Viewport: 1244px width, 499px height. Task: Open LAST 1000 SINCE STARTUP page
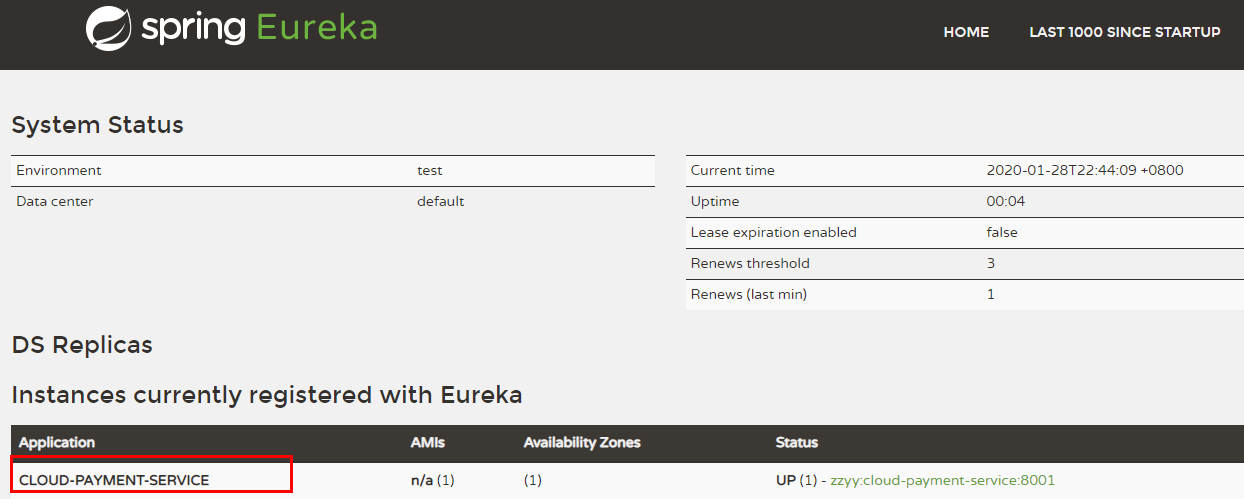(x=1125, y=32)
